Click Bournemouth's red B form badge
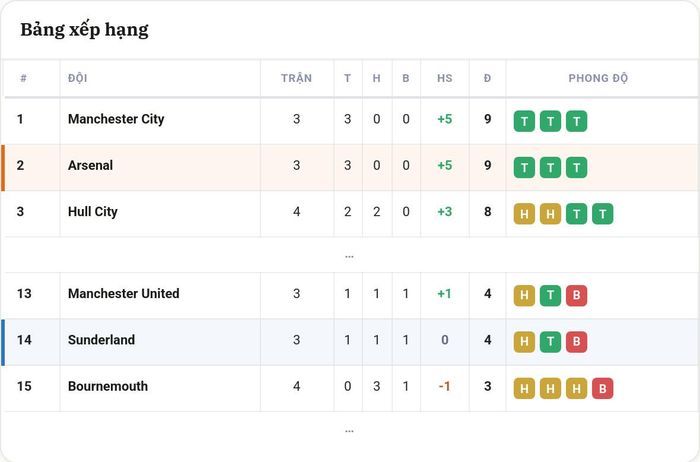This screenshot has height=462, width=700. tap(603, 388)
